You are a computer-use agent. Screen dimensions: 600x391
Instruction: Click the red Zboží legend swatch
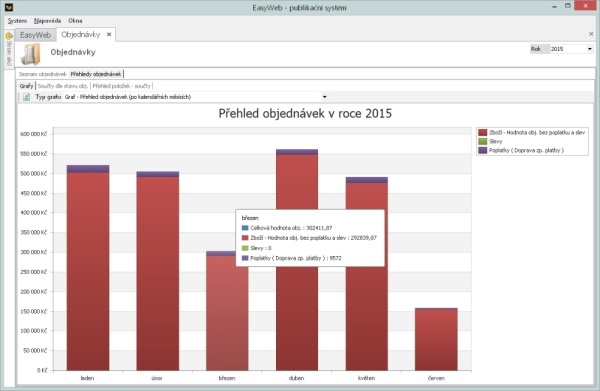(x=483, y=132)
